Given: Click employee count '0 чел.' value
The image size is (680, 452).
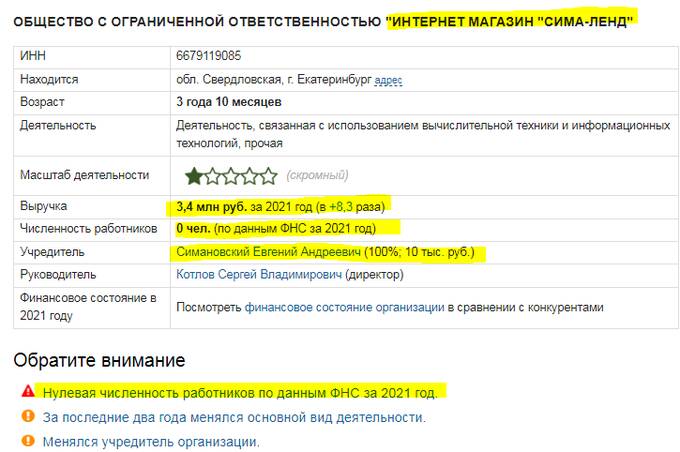Looking at the screenshot, I should click(x=193, y=229).
